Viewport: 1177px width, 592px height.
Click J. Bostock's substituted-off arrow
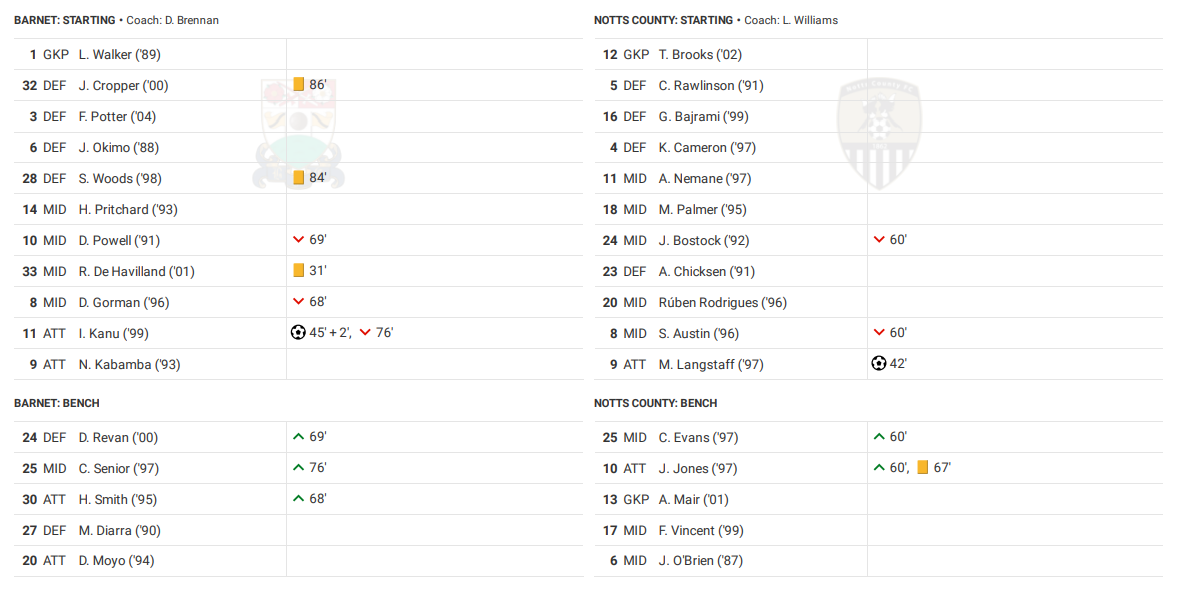879,240
